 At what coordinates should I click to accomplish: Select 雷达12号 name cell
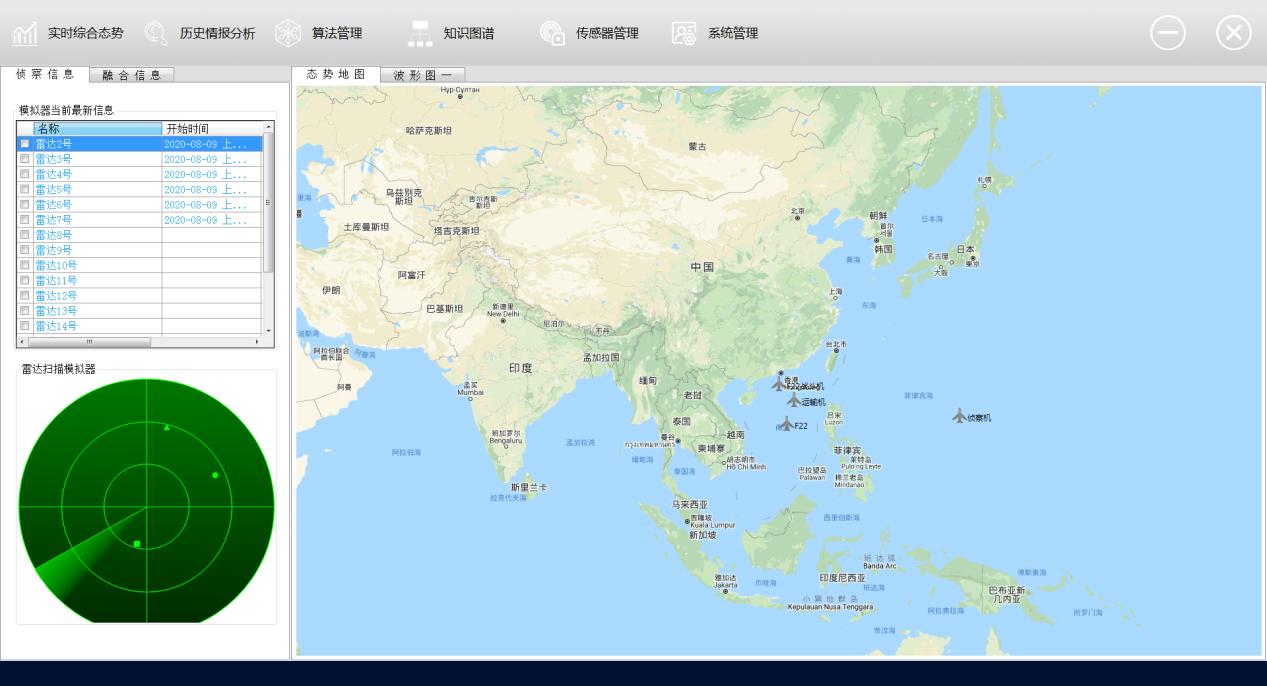point(98,296)
